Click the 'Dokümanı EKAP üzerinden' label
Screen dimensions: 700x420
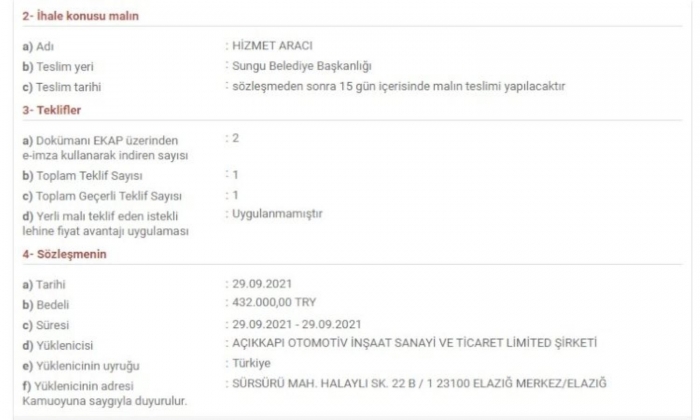coord(100,141)
